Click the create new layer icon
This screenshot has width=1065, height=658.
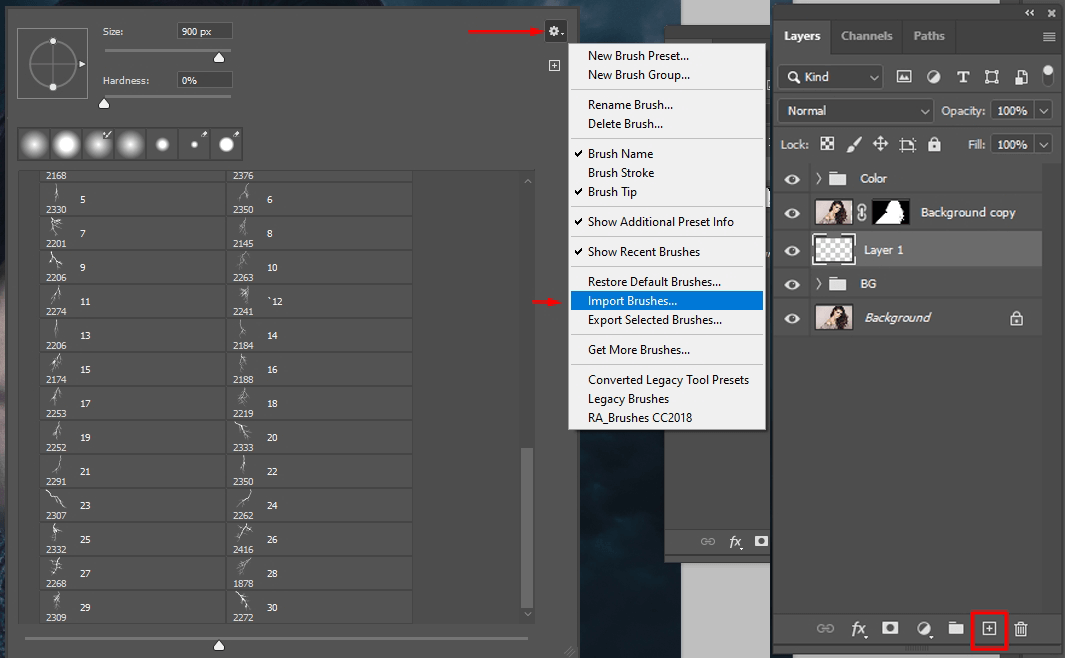coord(989,629)
